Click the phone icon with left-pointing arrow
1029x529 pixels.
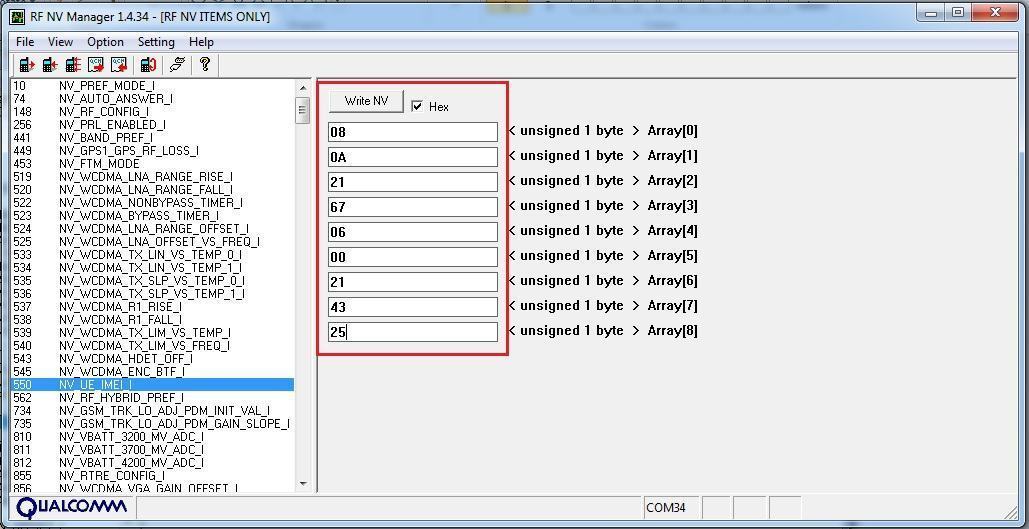pyautogui.click(x=50, y=65)
